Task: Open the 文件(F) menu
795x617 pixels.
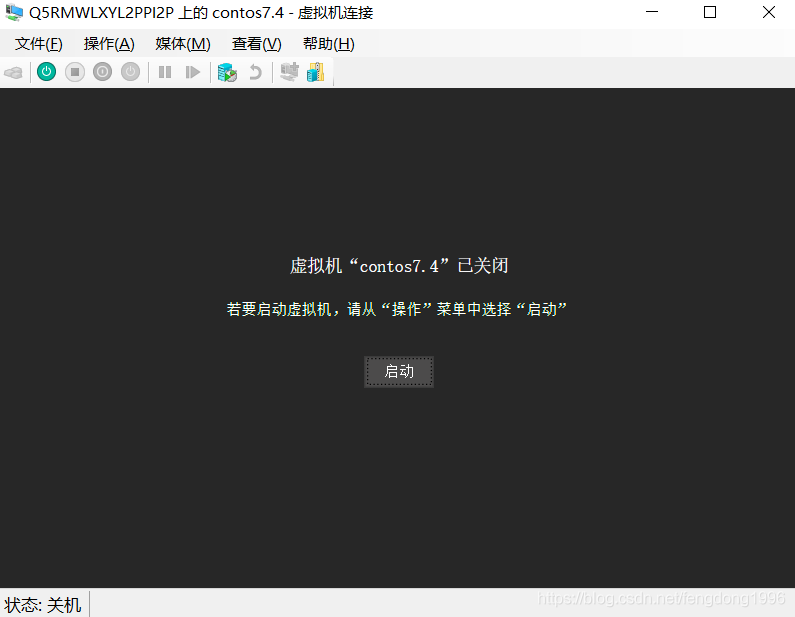Action: pos(39,44)
